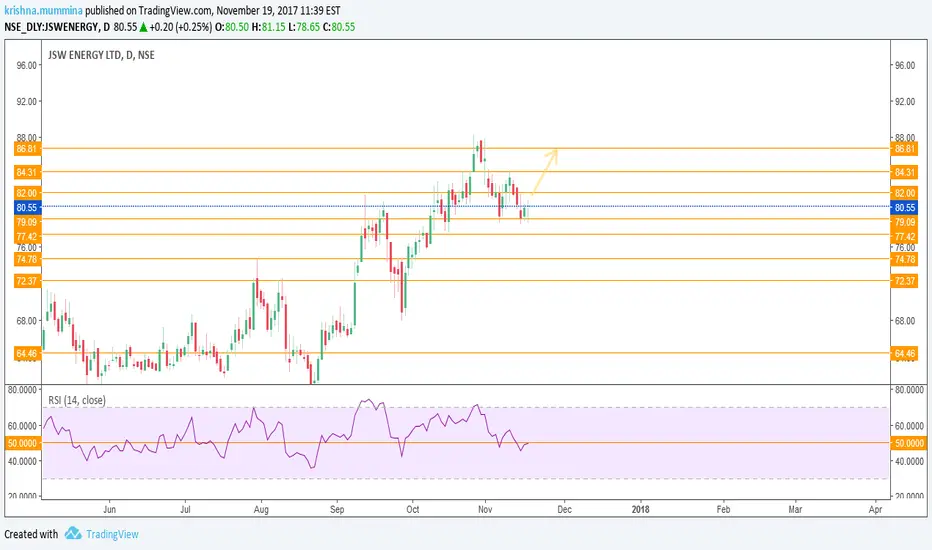This screenshot has height=550, width=932.
Task: Click the Sep label on the time axis
Action: [337, 510]
